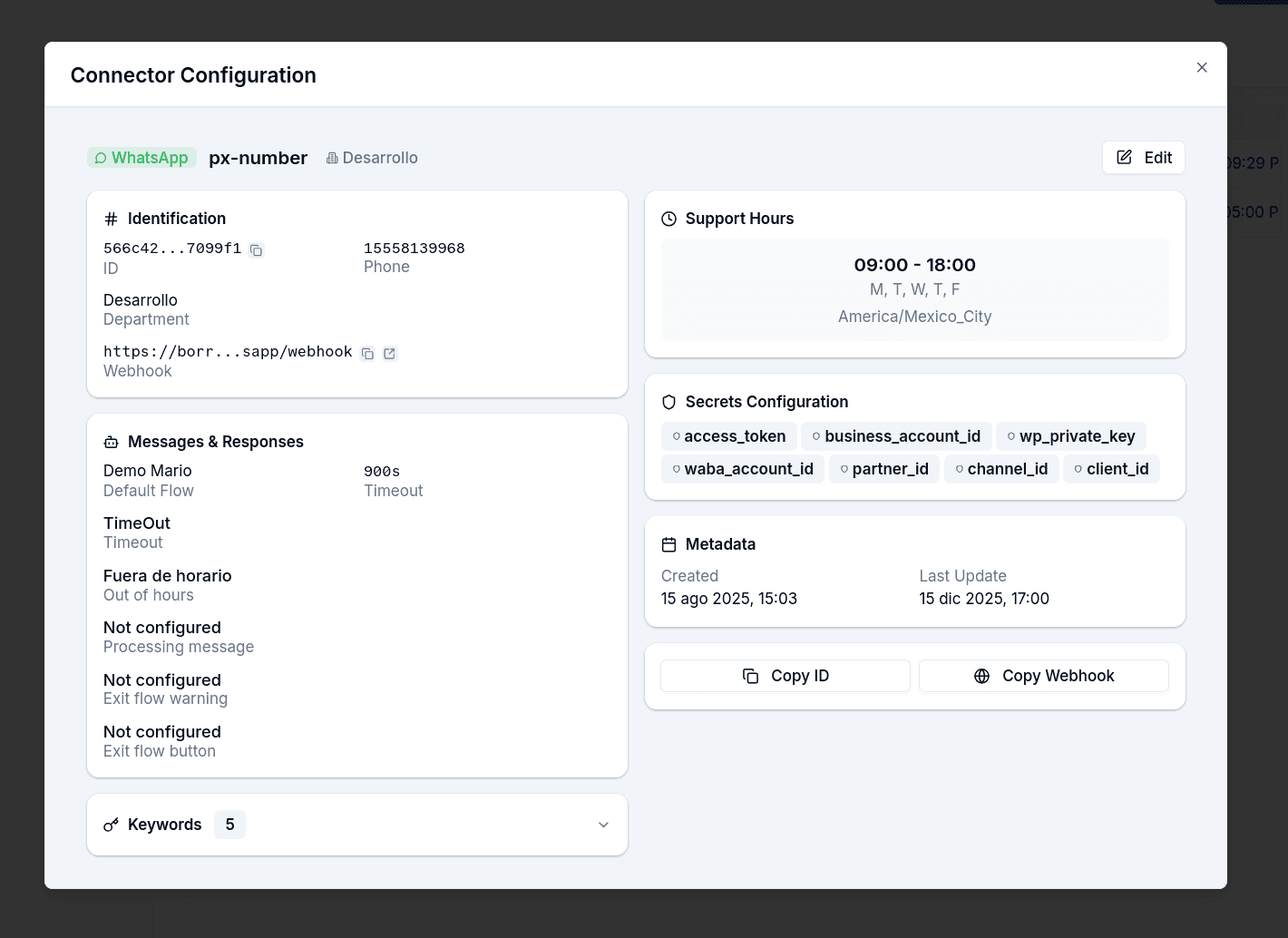Click the webhook text https://borr...sapp/webhook

tap(228, 352)
